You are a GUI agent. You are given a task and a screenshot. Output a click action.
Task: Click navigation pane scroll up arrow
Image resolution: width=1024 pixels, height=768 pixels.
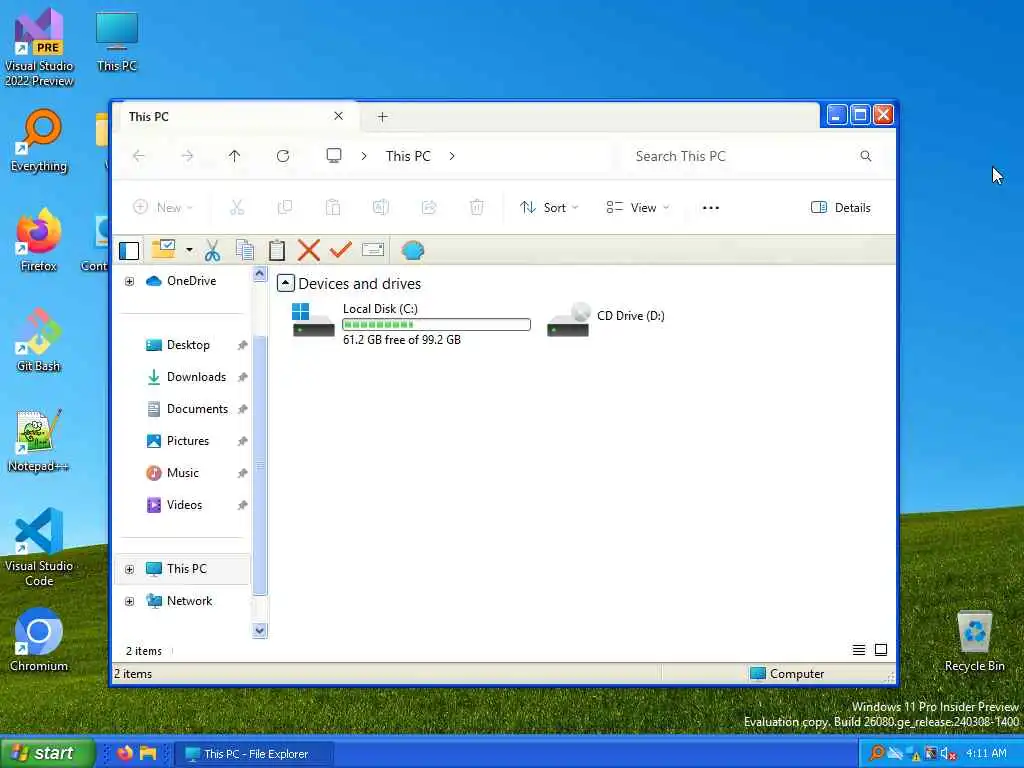tap(259, 274)
